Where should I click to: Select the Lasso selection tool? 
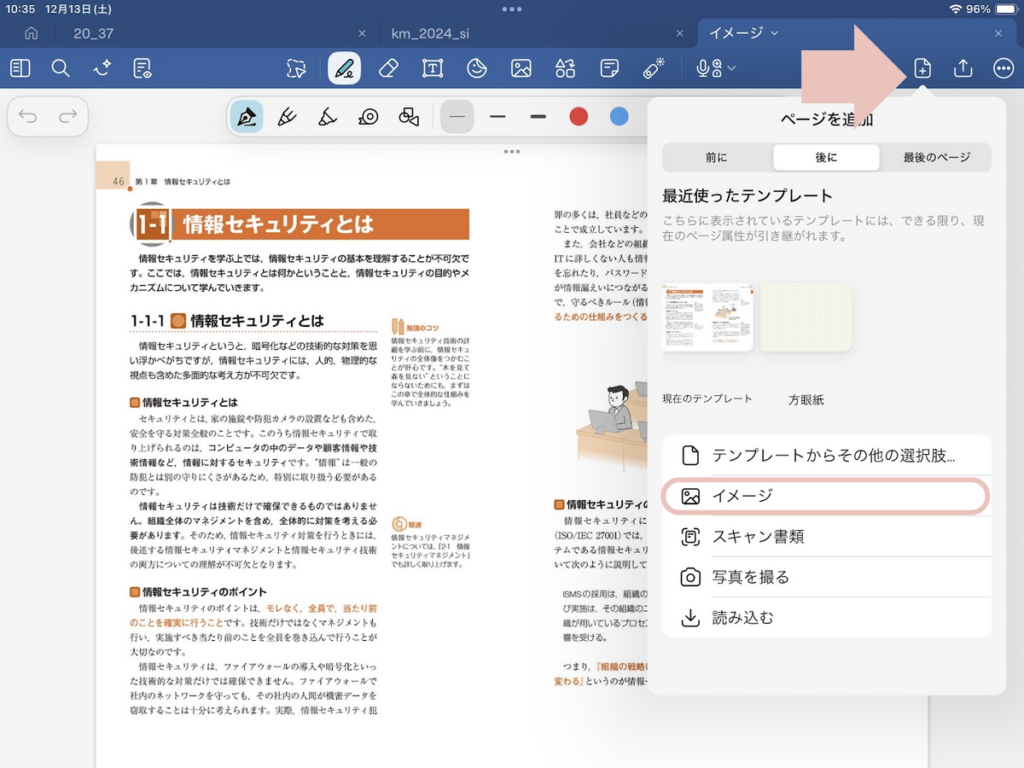[296, 68]
